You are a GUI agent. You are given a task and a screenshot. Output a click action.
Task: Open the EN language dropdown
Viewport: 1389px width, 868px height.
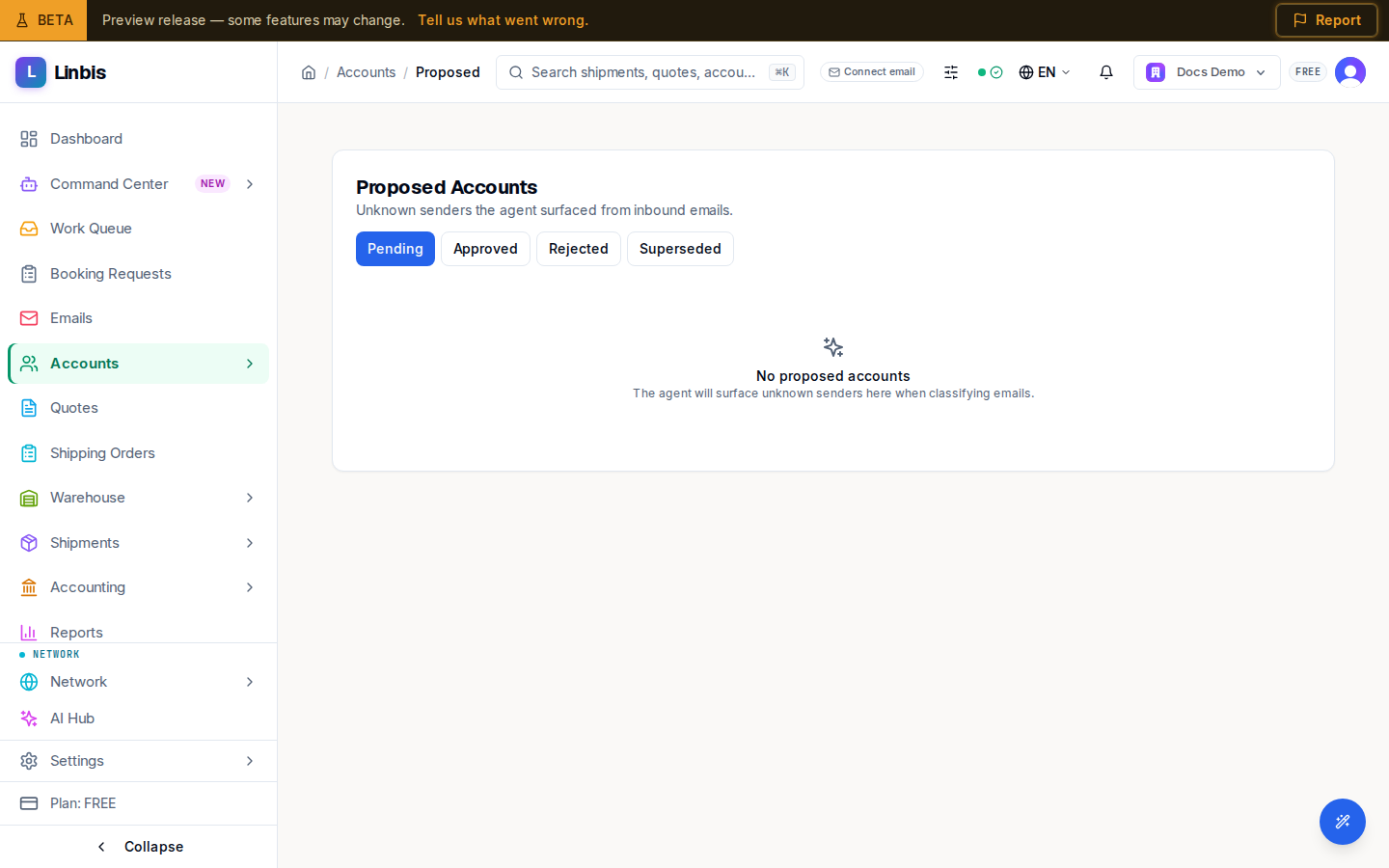[1045, 72]
